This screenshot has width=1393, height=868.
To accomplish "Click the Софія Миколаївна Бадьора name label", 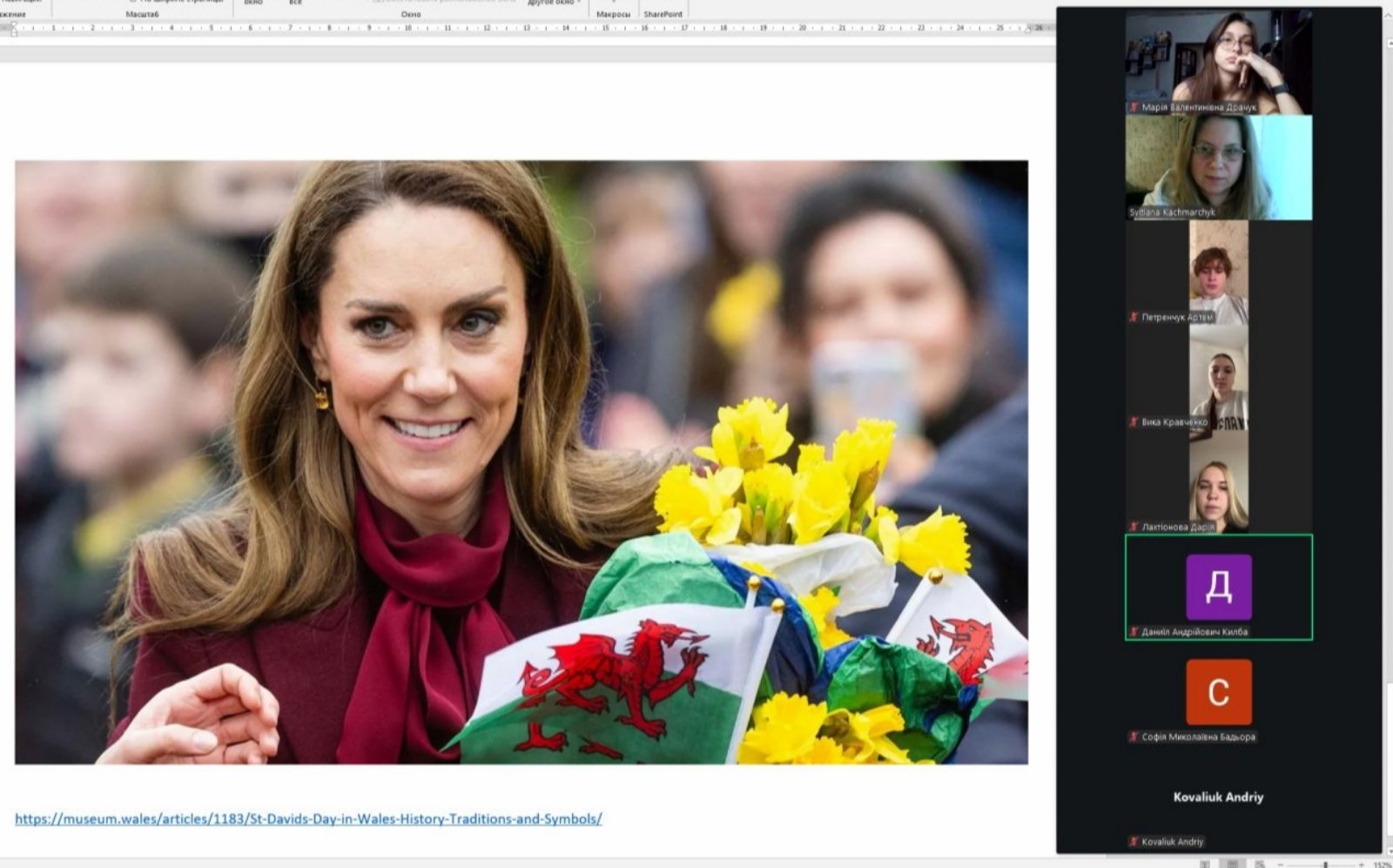I will tap(1199, 737).
